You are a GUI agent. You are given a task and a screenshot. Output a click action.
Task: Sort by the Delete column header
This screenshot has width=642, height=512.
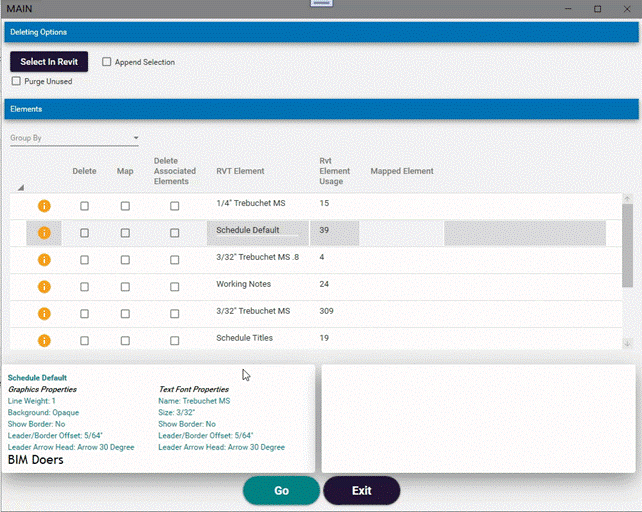coord(84,171)
